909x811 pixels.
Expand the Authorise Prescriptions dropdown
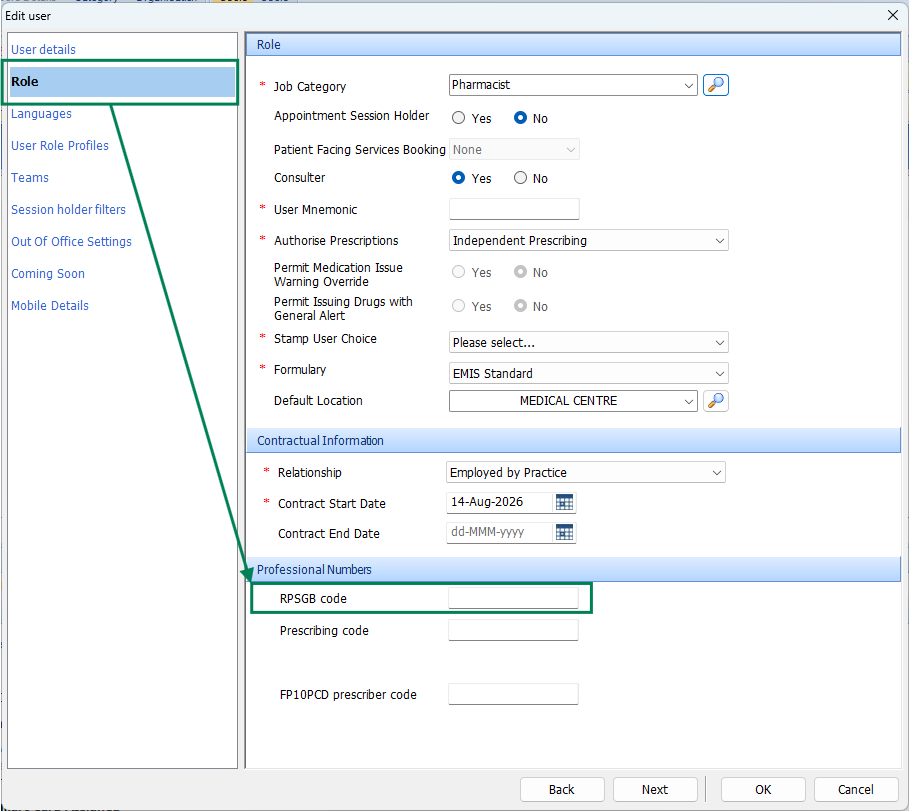[x=588, y=241]
